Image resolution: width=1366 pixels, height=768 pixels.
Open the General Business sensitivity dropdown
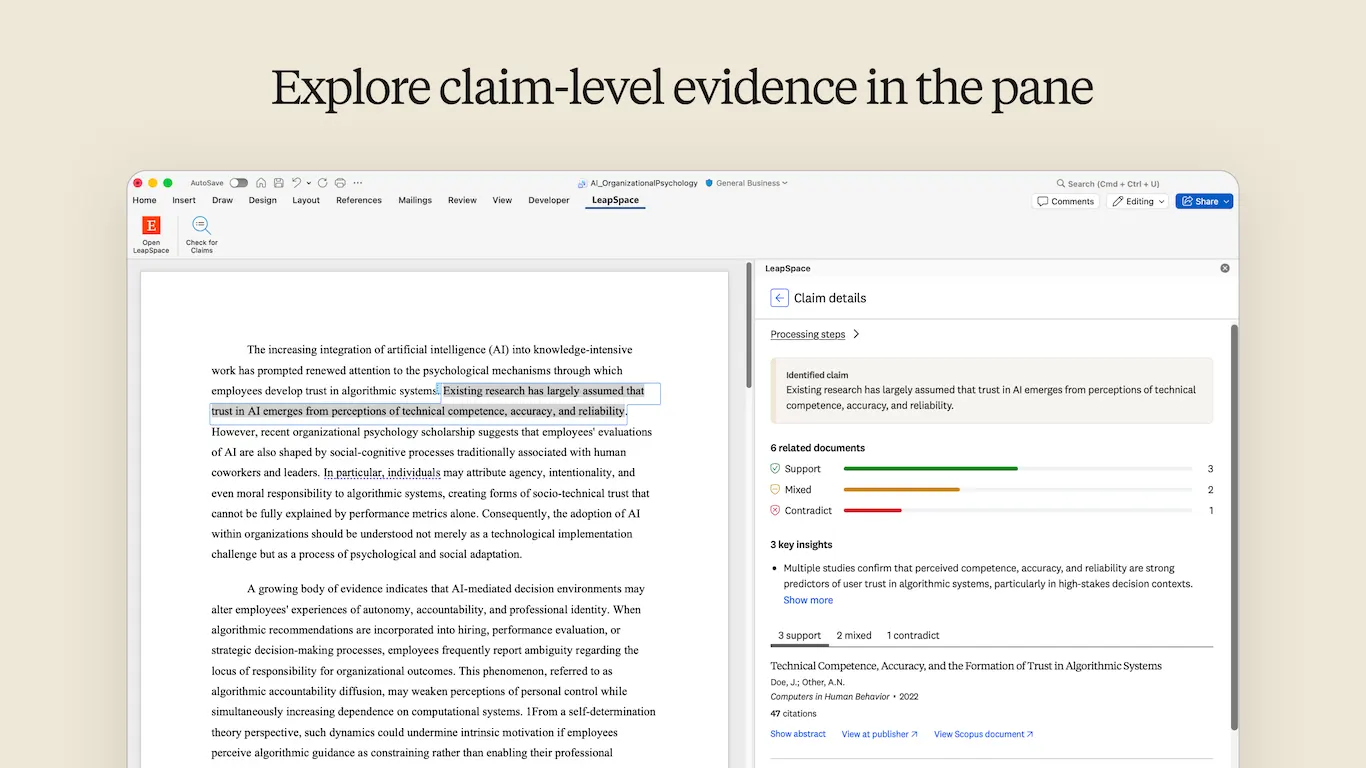746,183
